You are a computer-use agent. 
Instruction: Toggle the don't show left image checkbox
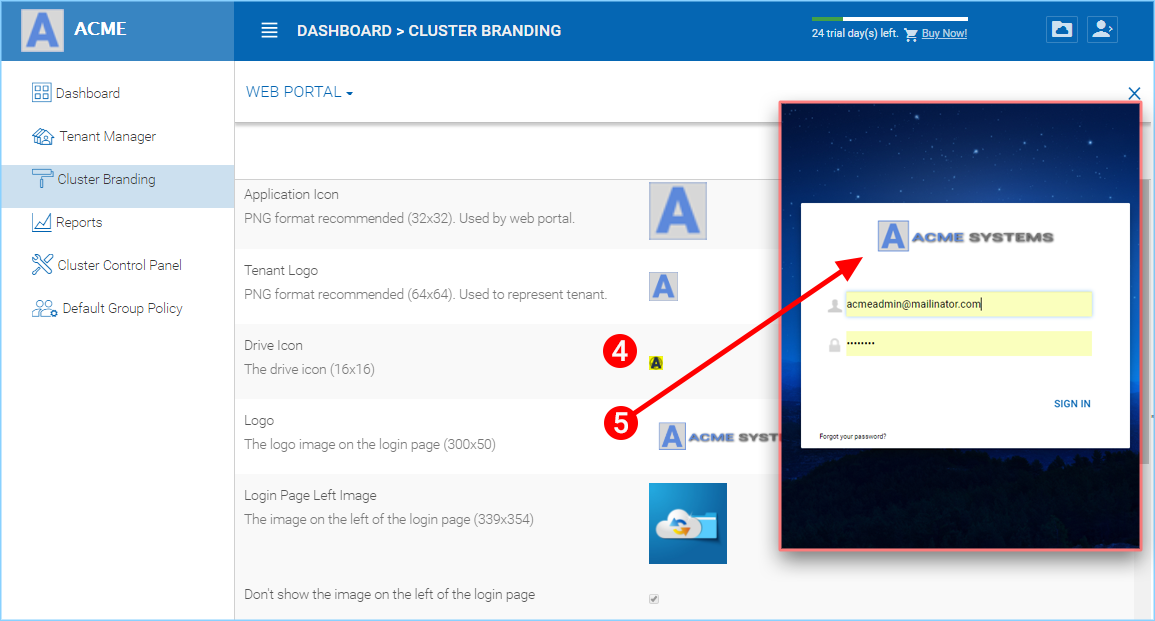(653, 599)
